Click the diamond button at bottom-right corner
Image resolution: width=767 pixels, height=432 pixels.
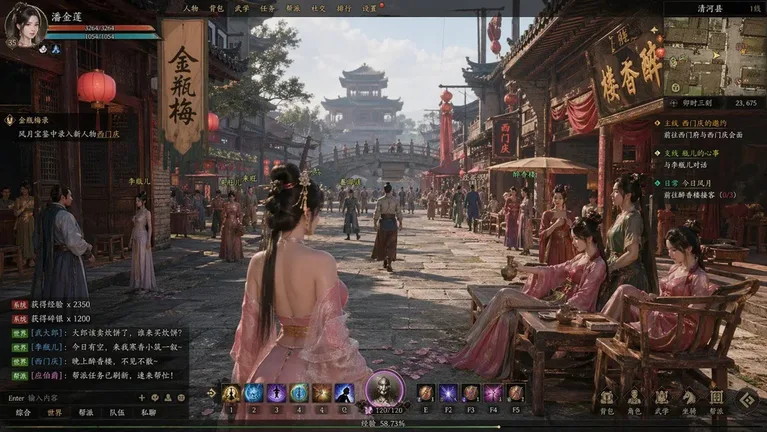(x=747, y=401)
